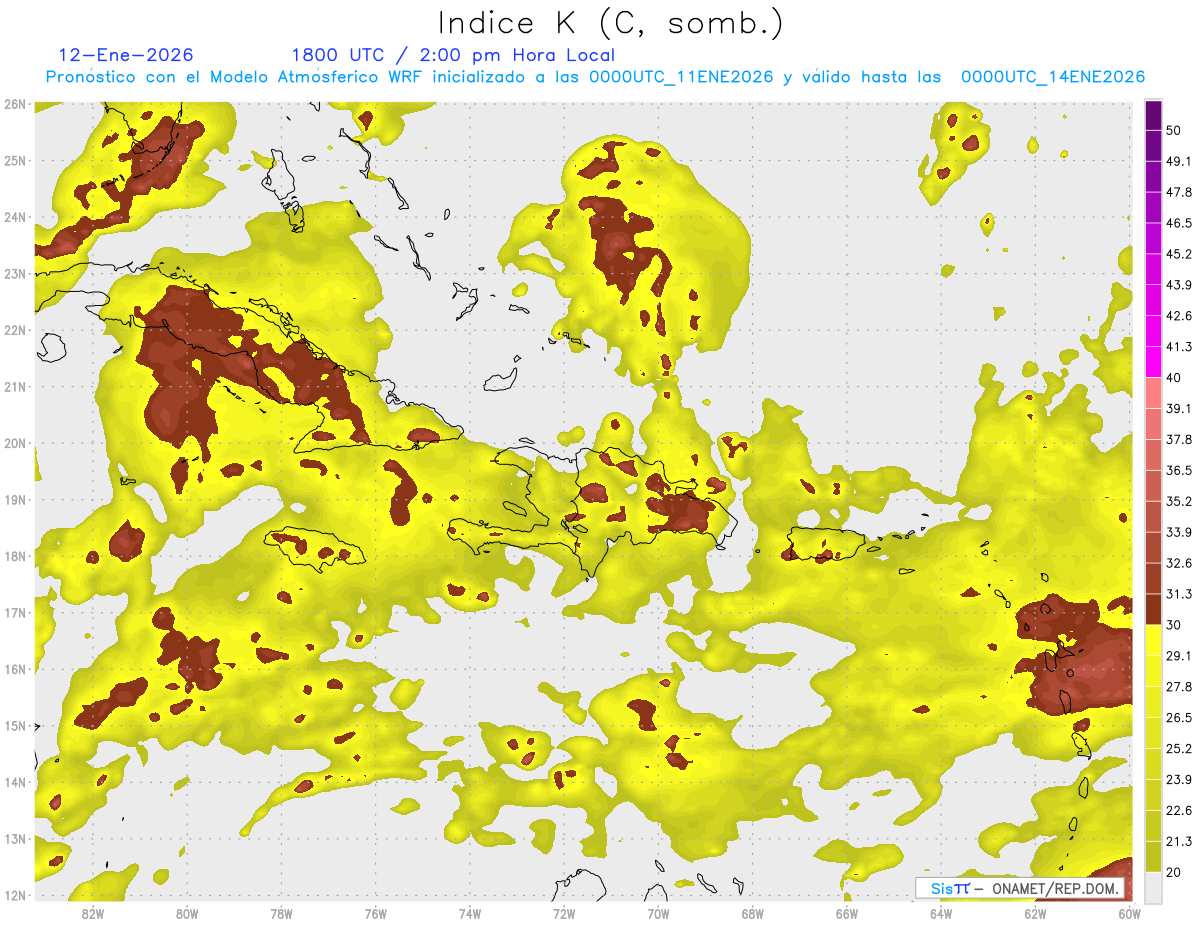Click the colorbar label '33.9'
Screen dimensions: 1200x927
point(1179,532)
